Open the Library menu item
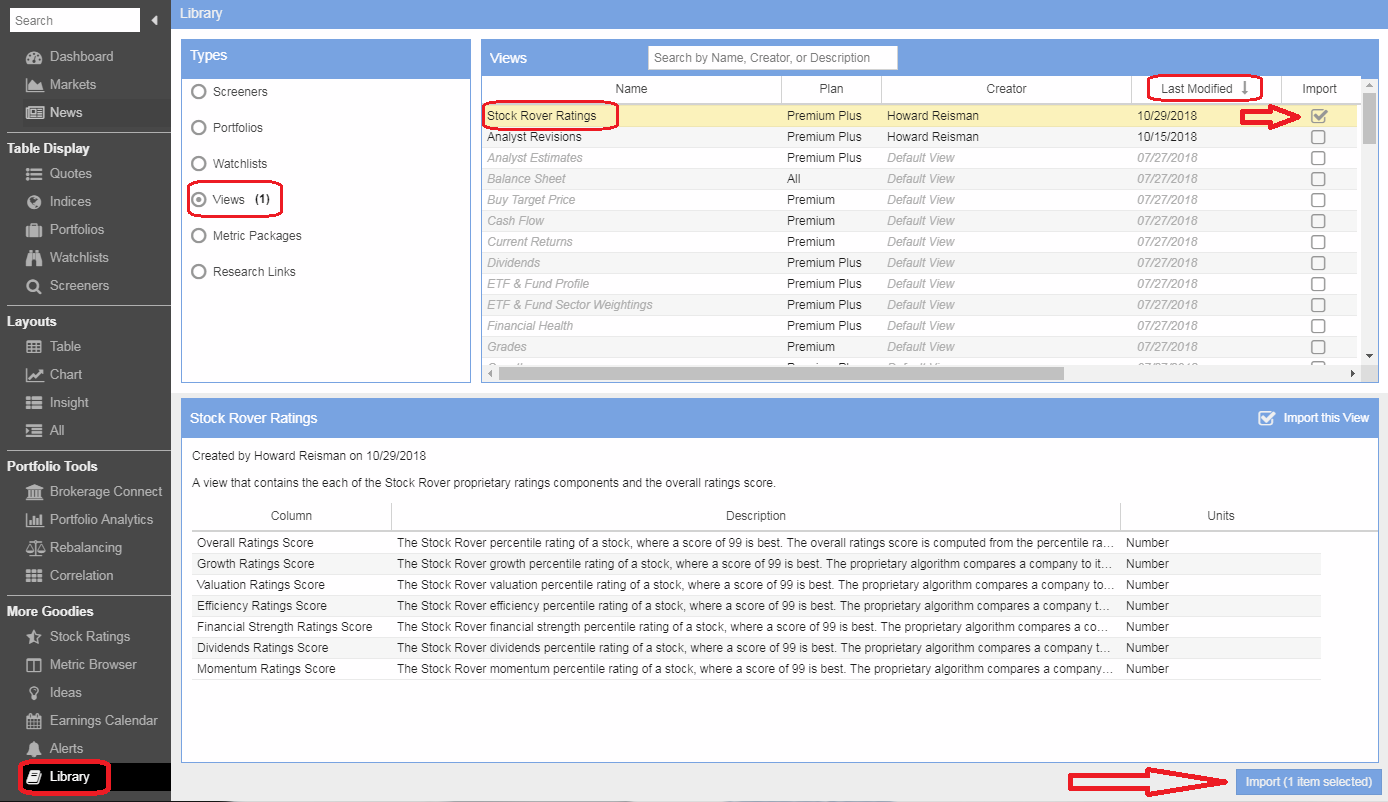The height and width of the screenshot is (802, 1388). tap(69, 777)
